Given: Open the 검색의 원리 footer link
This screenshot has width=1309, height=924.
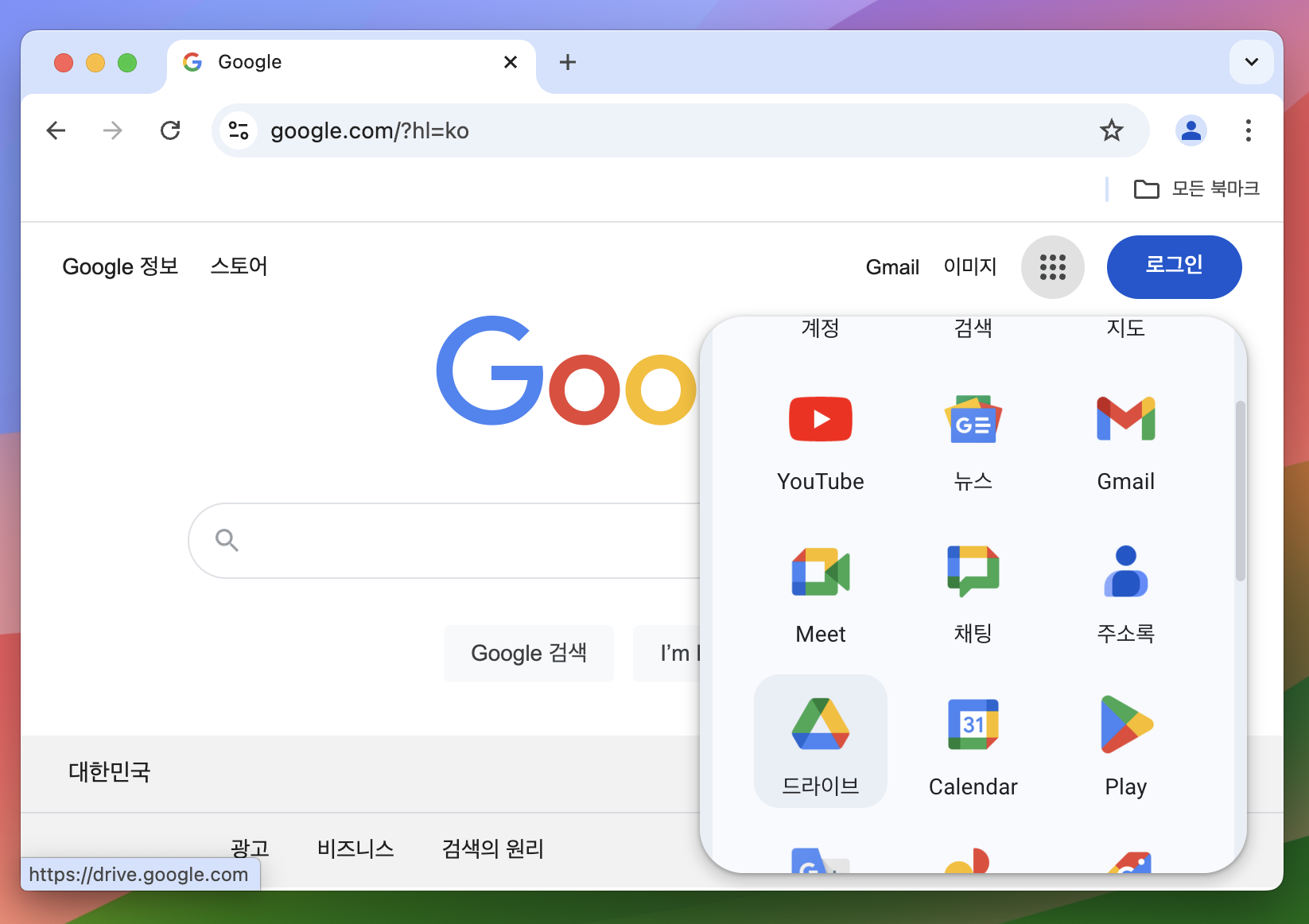Looking at the screenshot, I should pyautogui.click(x=492, y=848).
